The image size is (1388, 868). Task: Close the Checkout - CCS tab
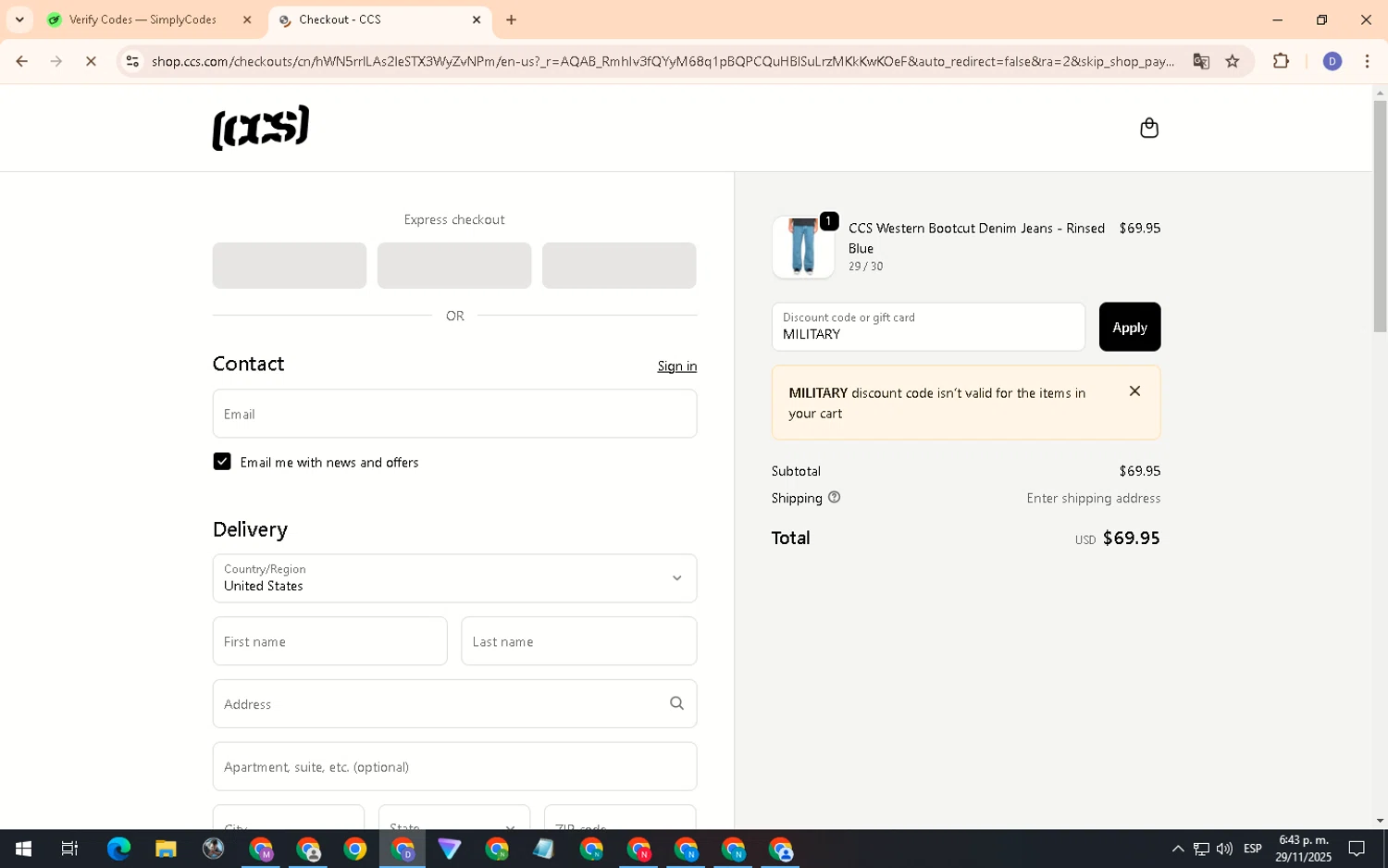477,19
